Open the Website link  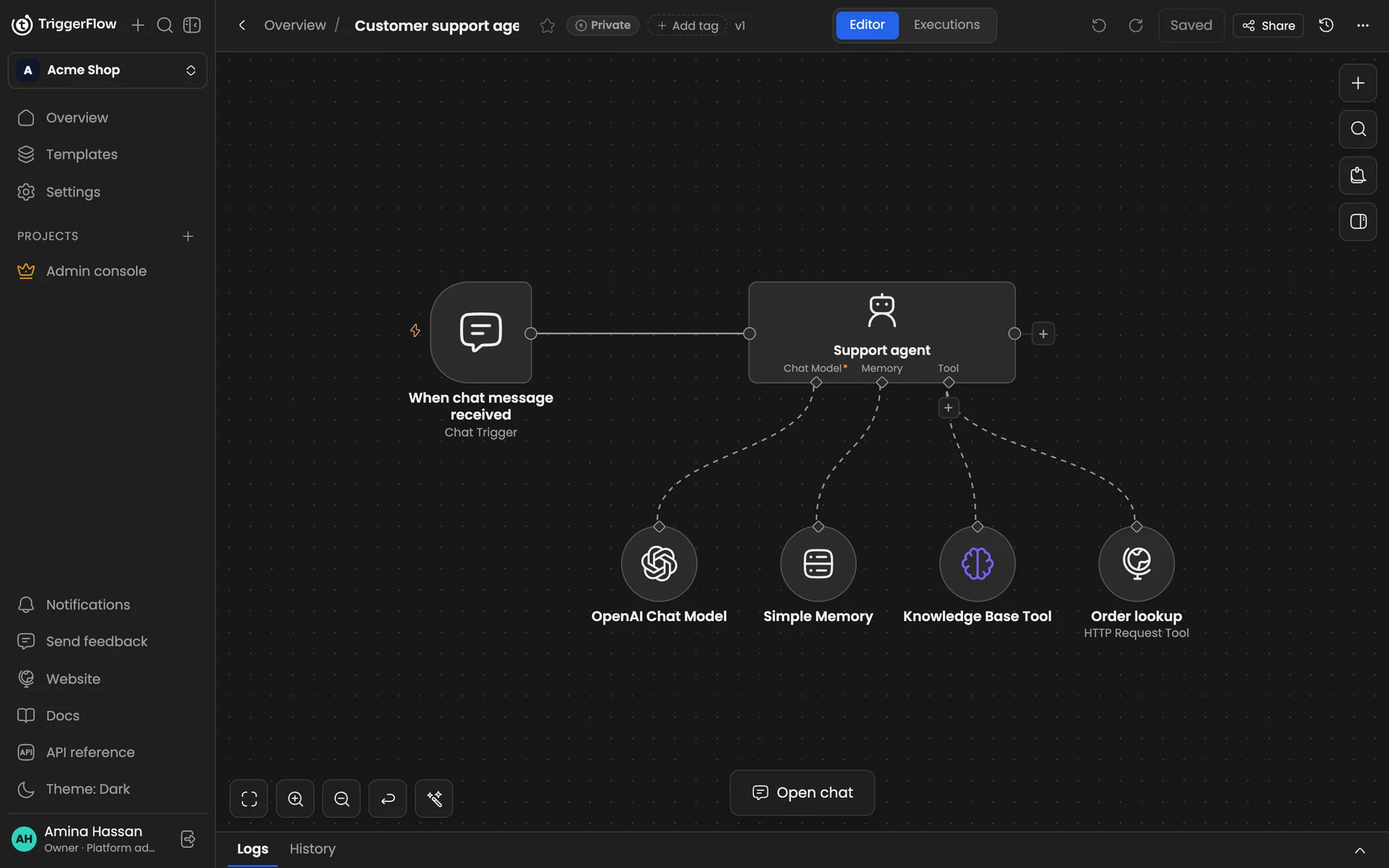107,679
